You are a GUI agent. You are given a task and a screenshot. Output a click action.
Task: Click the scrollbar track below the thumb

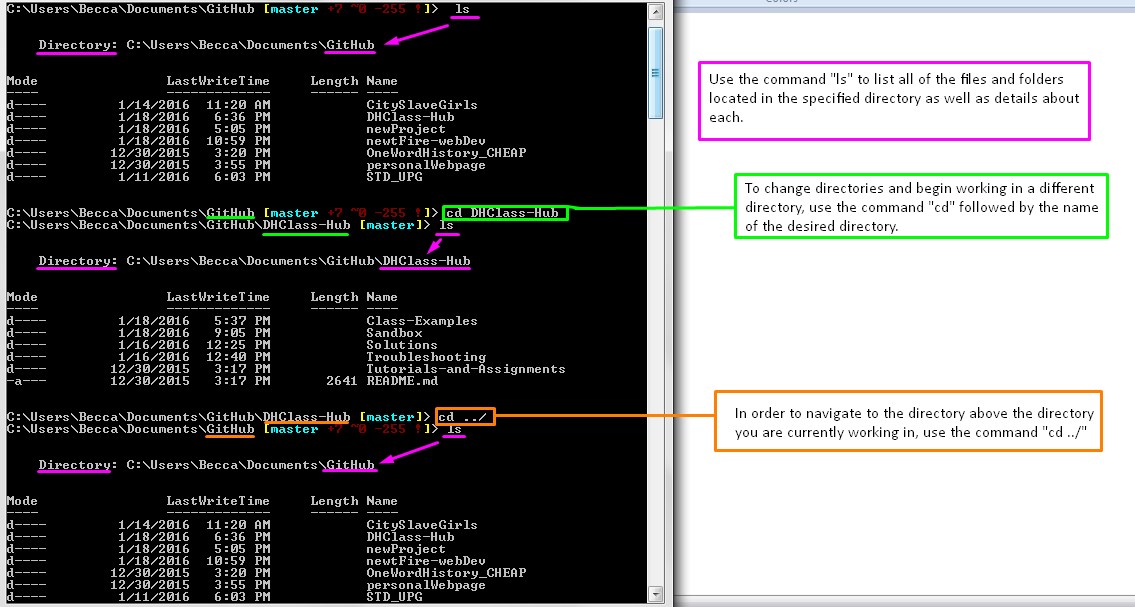click(655, 350)
